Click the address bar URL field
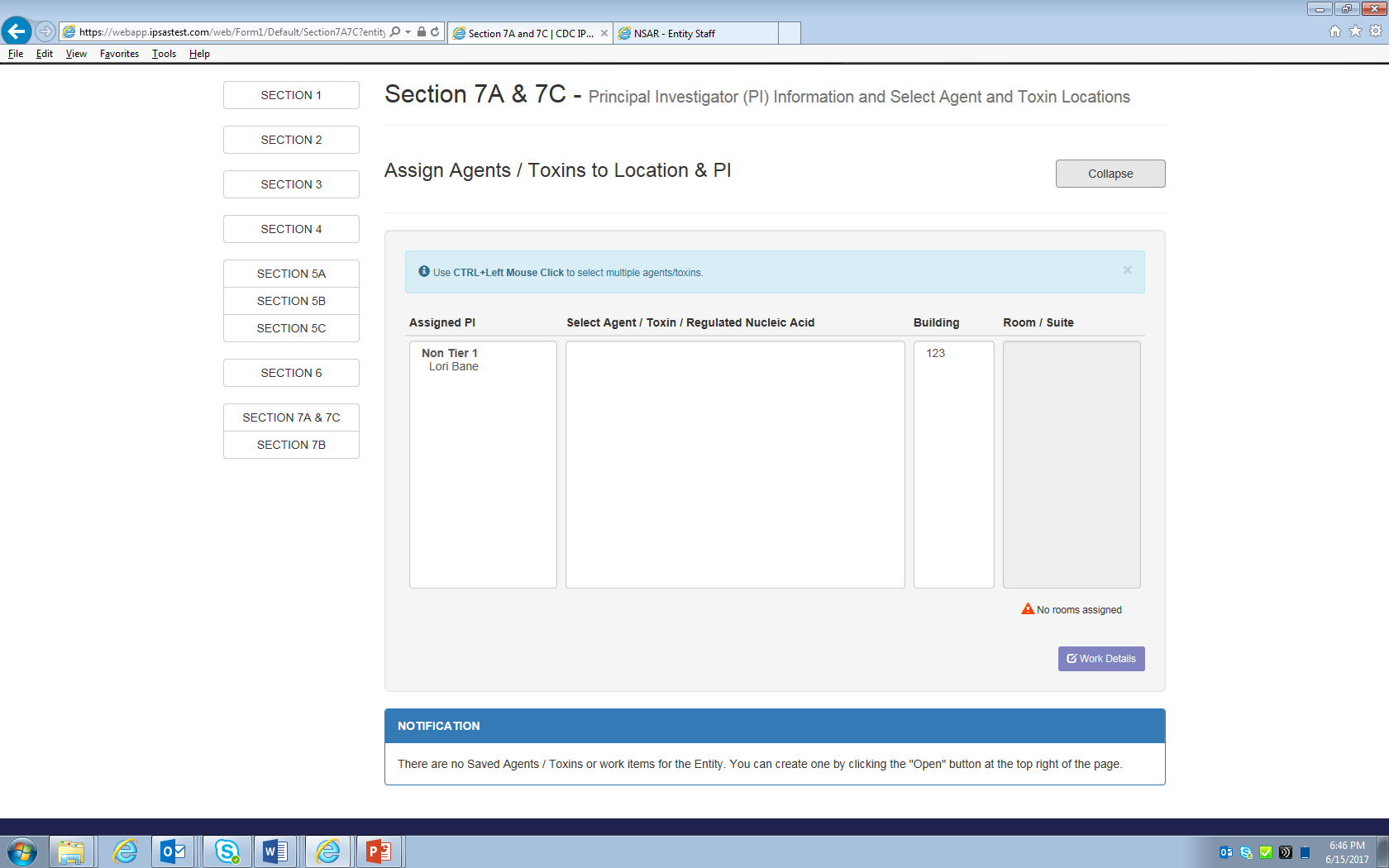1389x868 pixels. click(232, 32)
